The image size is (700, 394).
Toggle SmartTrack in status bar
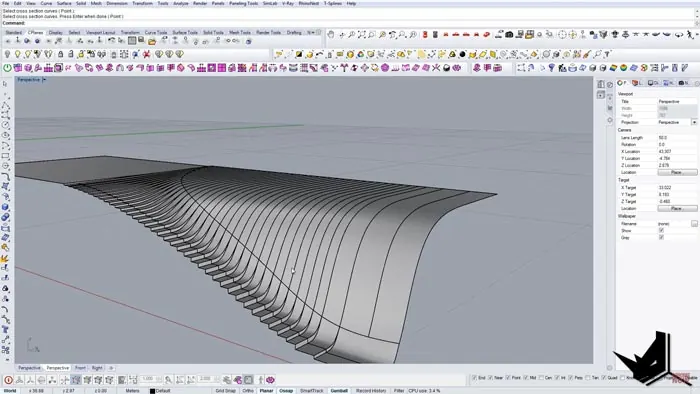(x=311, y=391)
